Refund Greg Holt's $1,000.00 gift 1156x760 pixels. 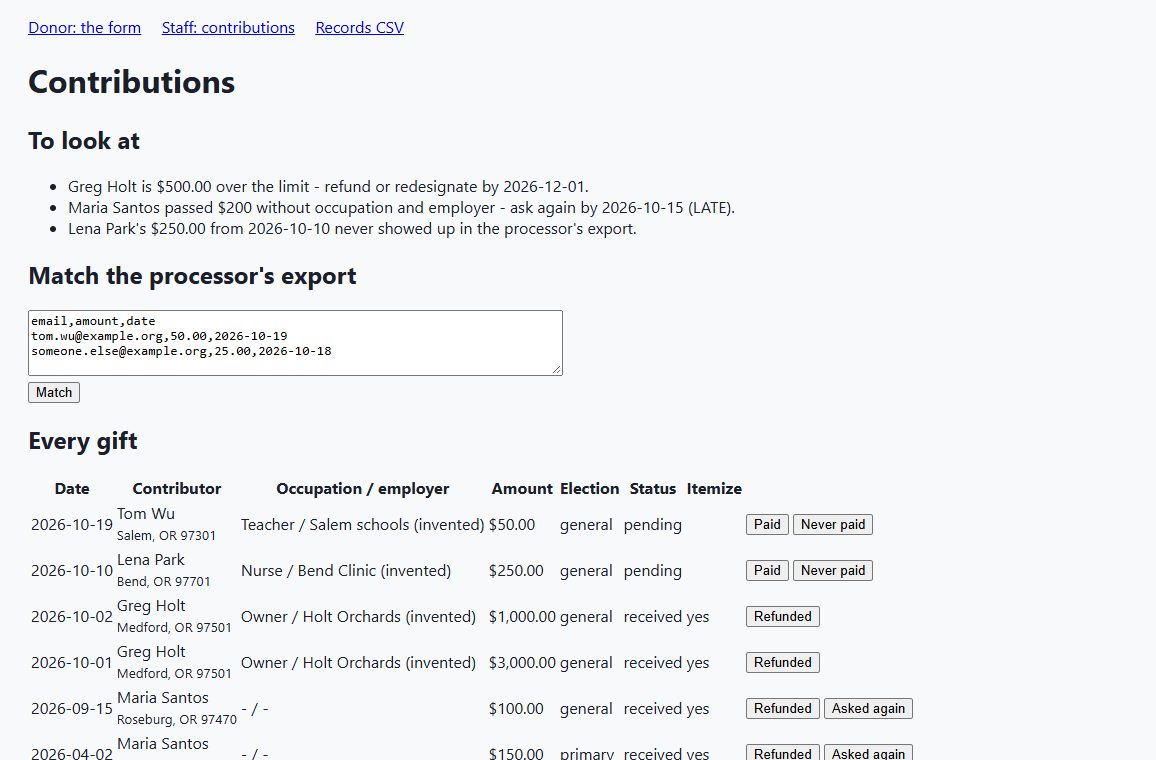[x=782, y=616]
